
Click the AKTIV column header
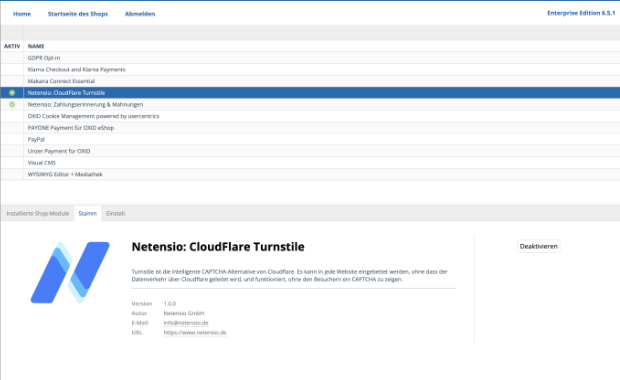pos(12,46)
